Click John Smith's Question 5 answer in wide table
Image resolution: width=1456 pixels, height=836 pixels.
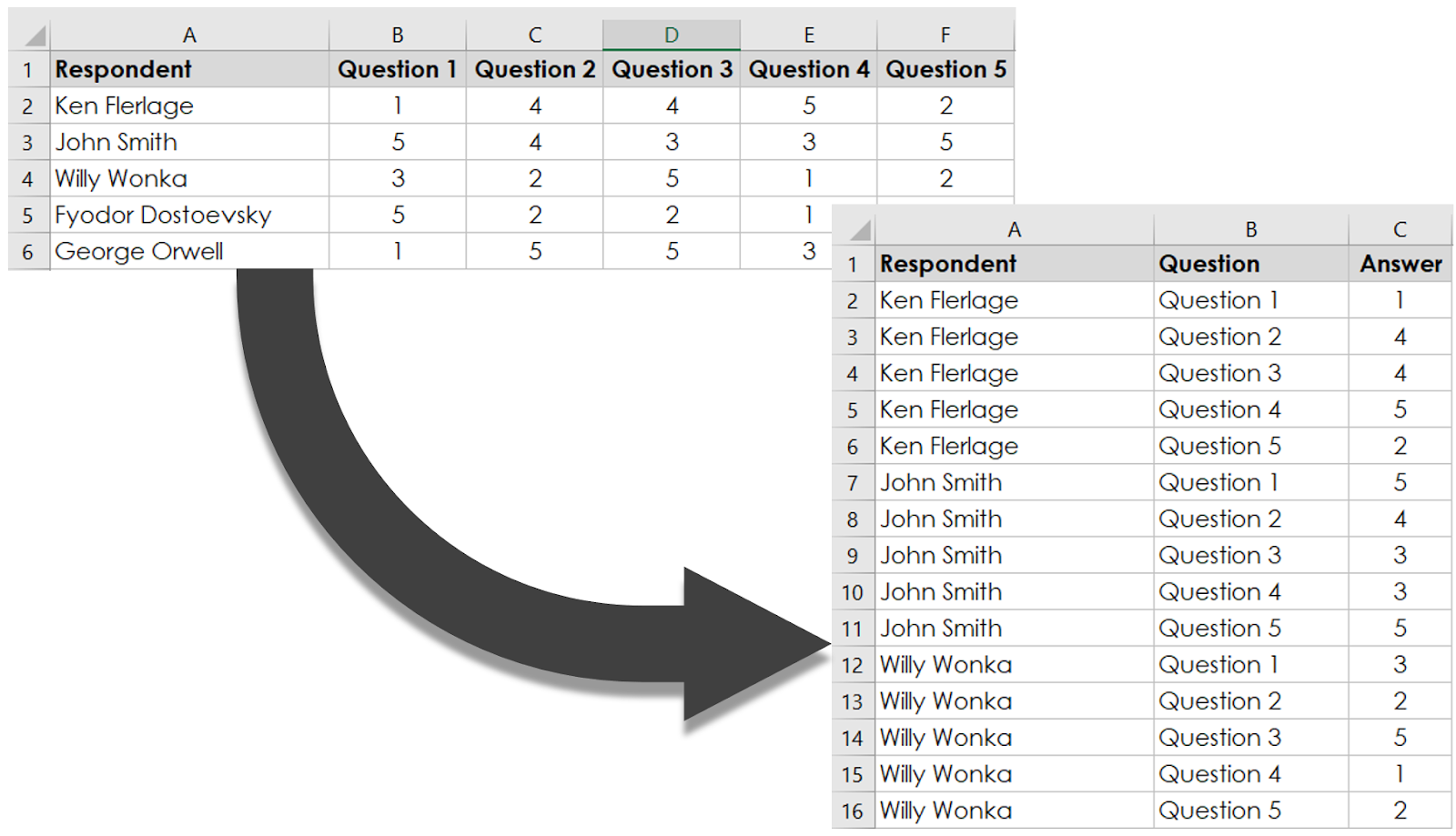point(945,142)
